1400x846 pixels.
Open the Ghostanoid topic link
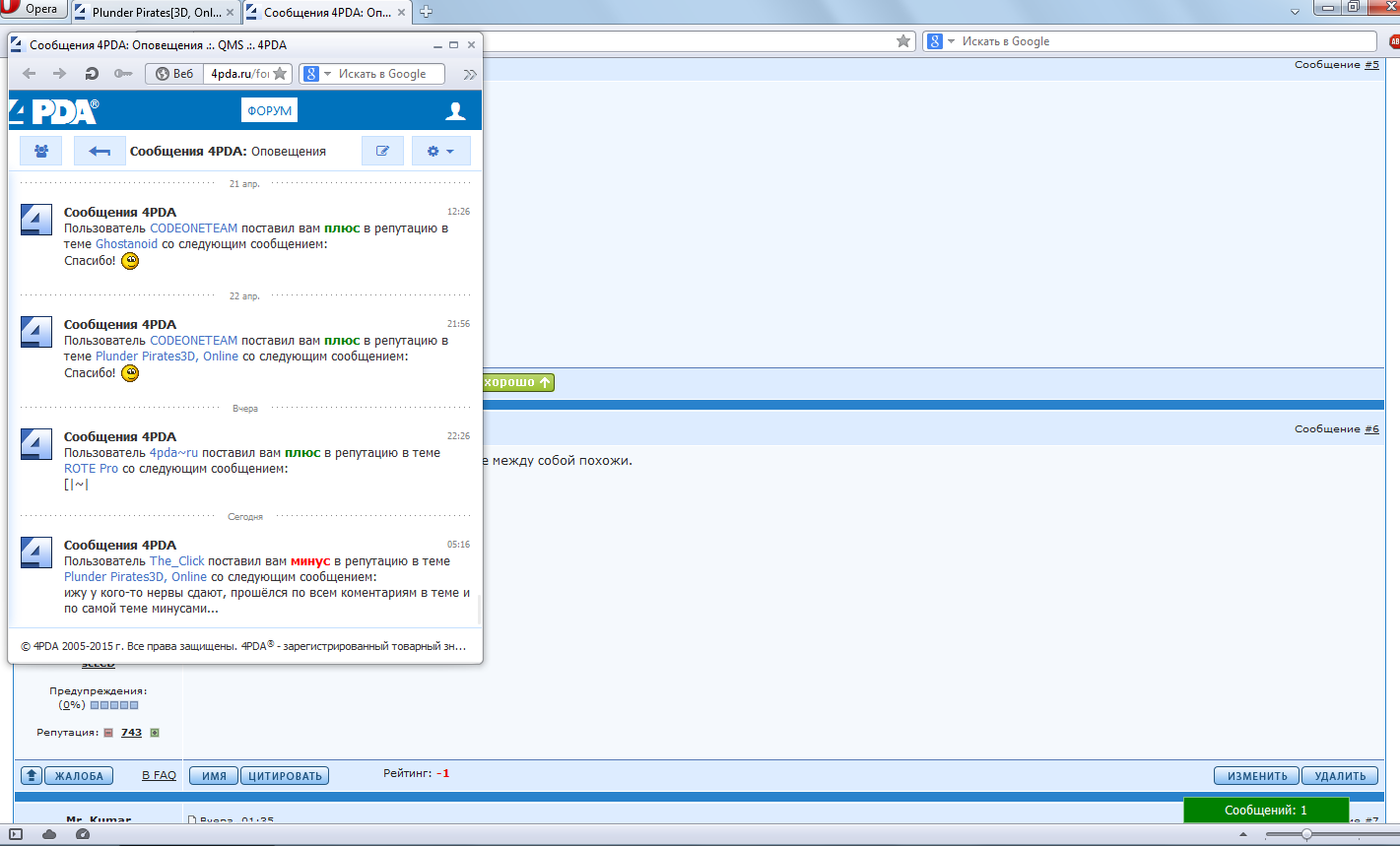tap(126, 244)
